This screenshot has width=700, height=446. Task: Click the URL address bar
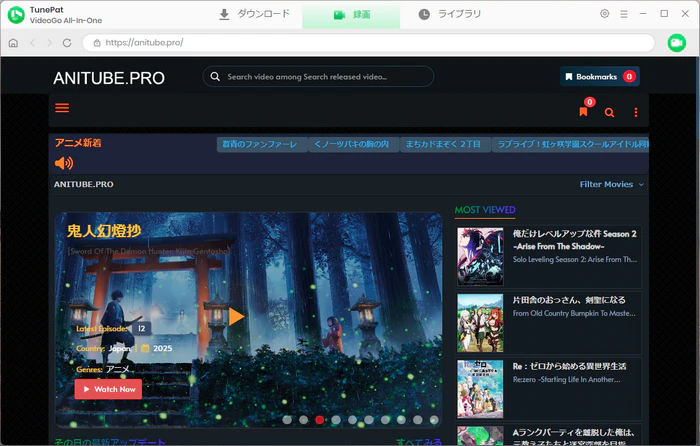point(368,43)
